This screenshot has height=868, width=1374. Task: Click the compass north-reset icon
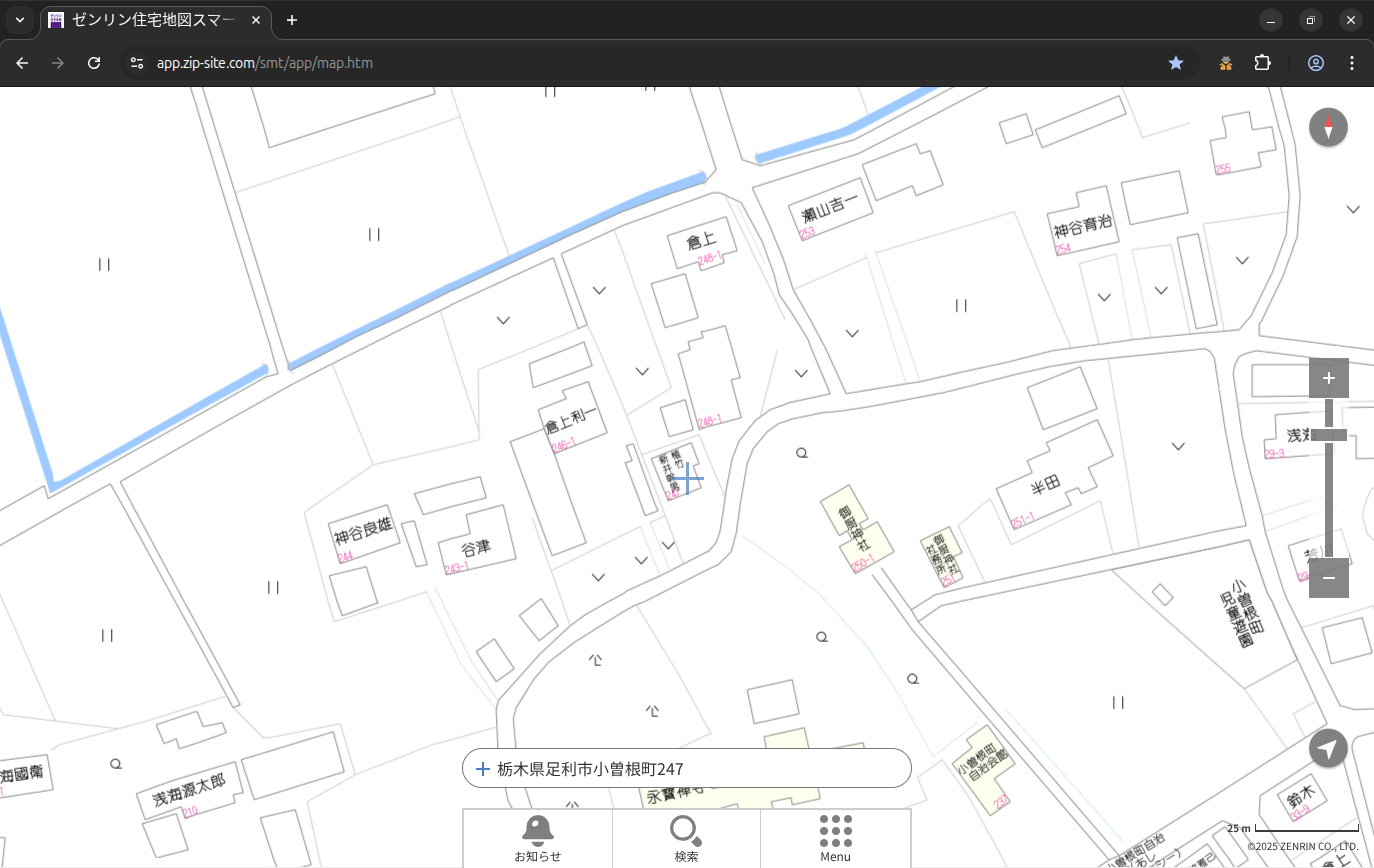pos(1328,128)
